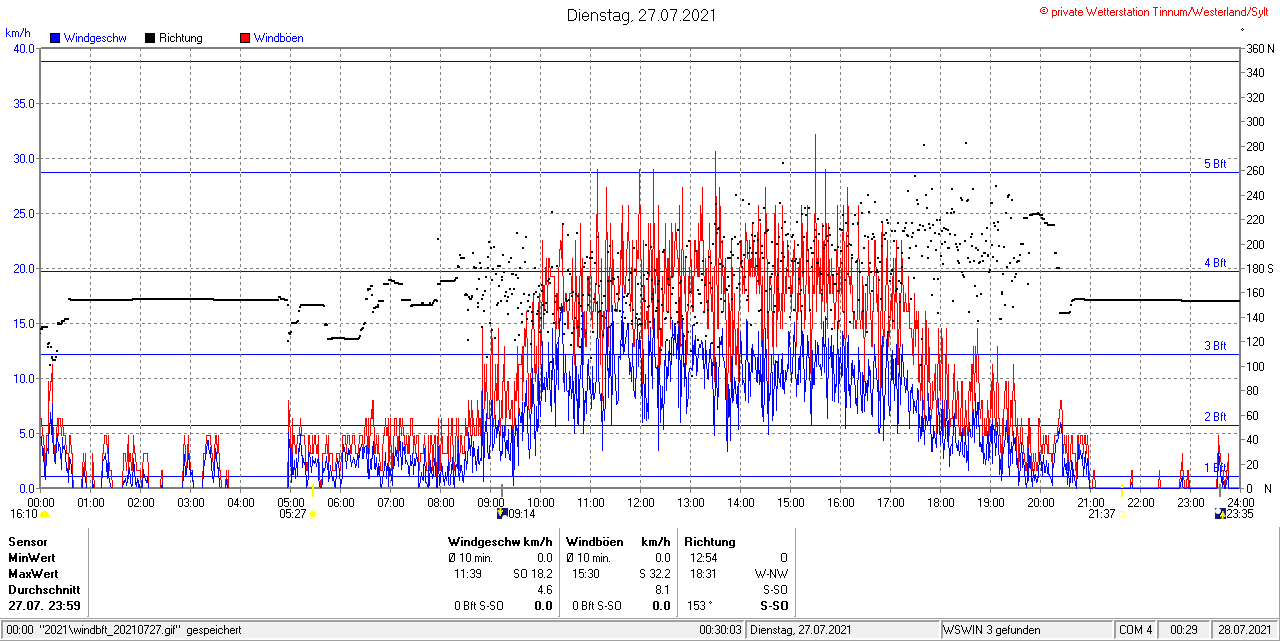The height and width of the screenshot is (641, 1280).
Task: Click the 360 N direction axis label
Action: click(1259, 49)
